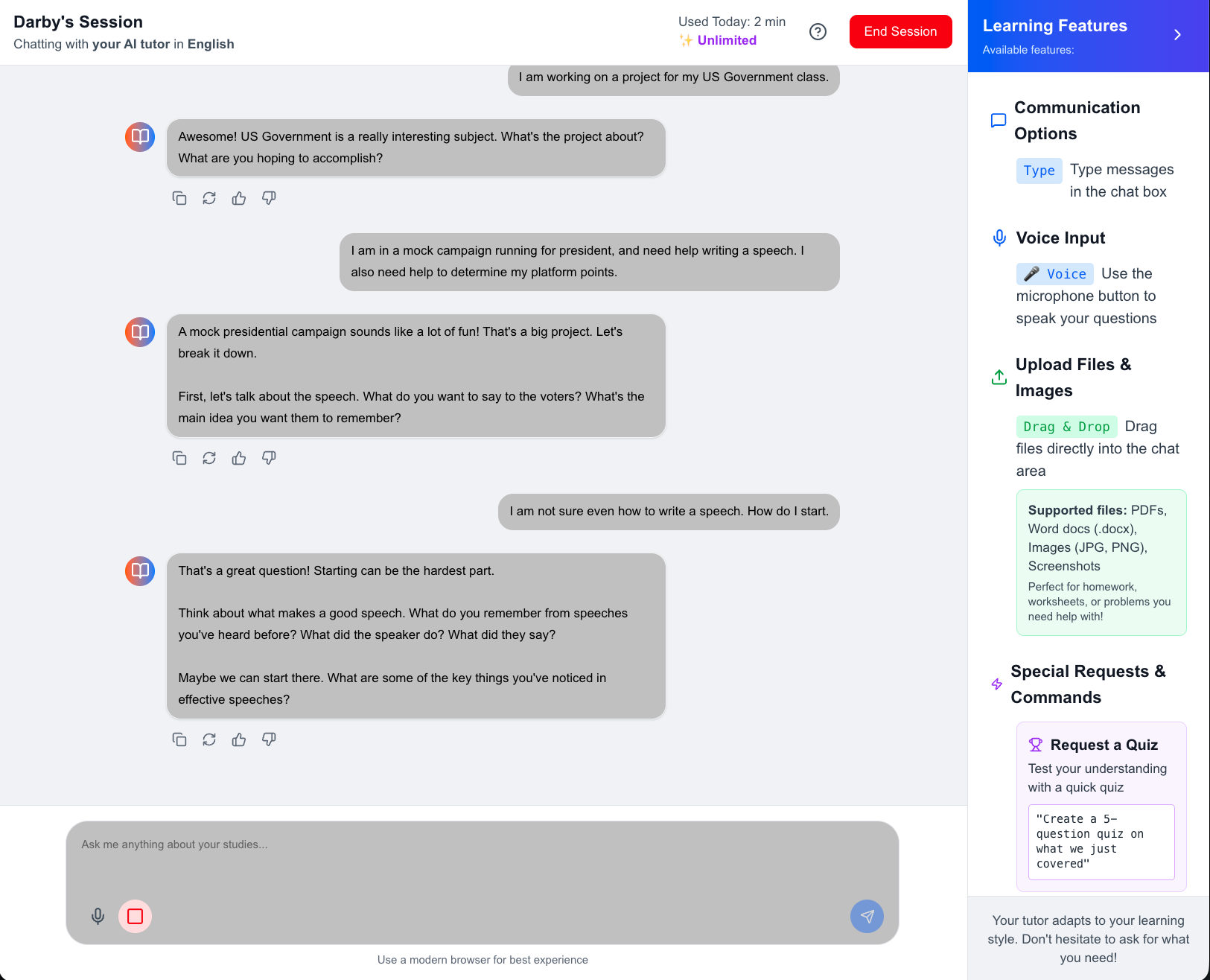Collapse the Learning Features panel with the chevron
1210x980 pixels.
(x=1177, y=34)
